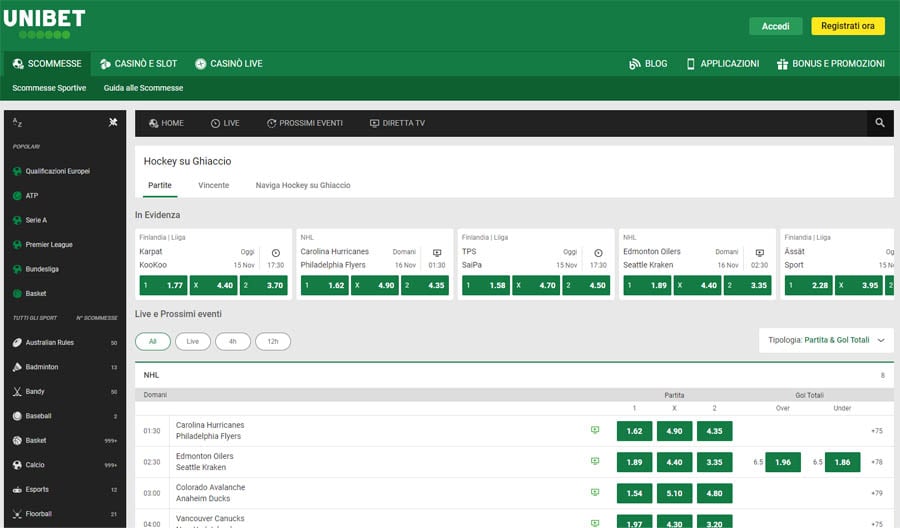Select Australian Rules in sports list
The width and height of the screenshot is (900, 528).
tap(65, 343)
